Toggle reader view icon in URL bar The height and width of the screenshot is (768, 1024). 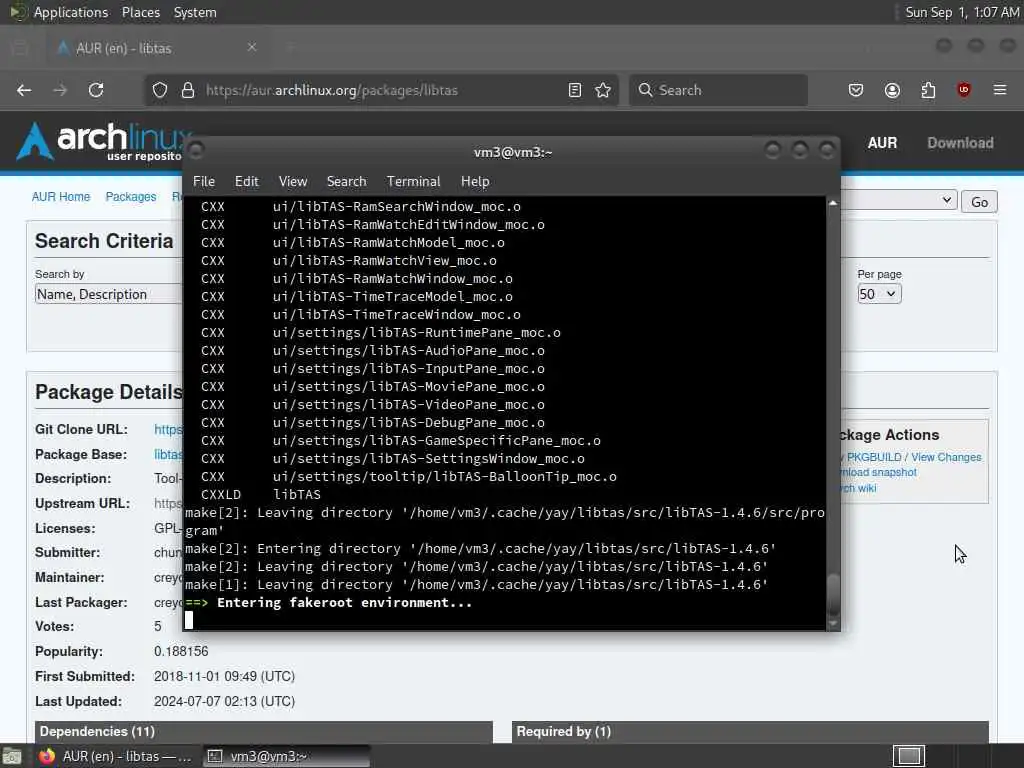[575, 90]
